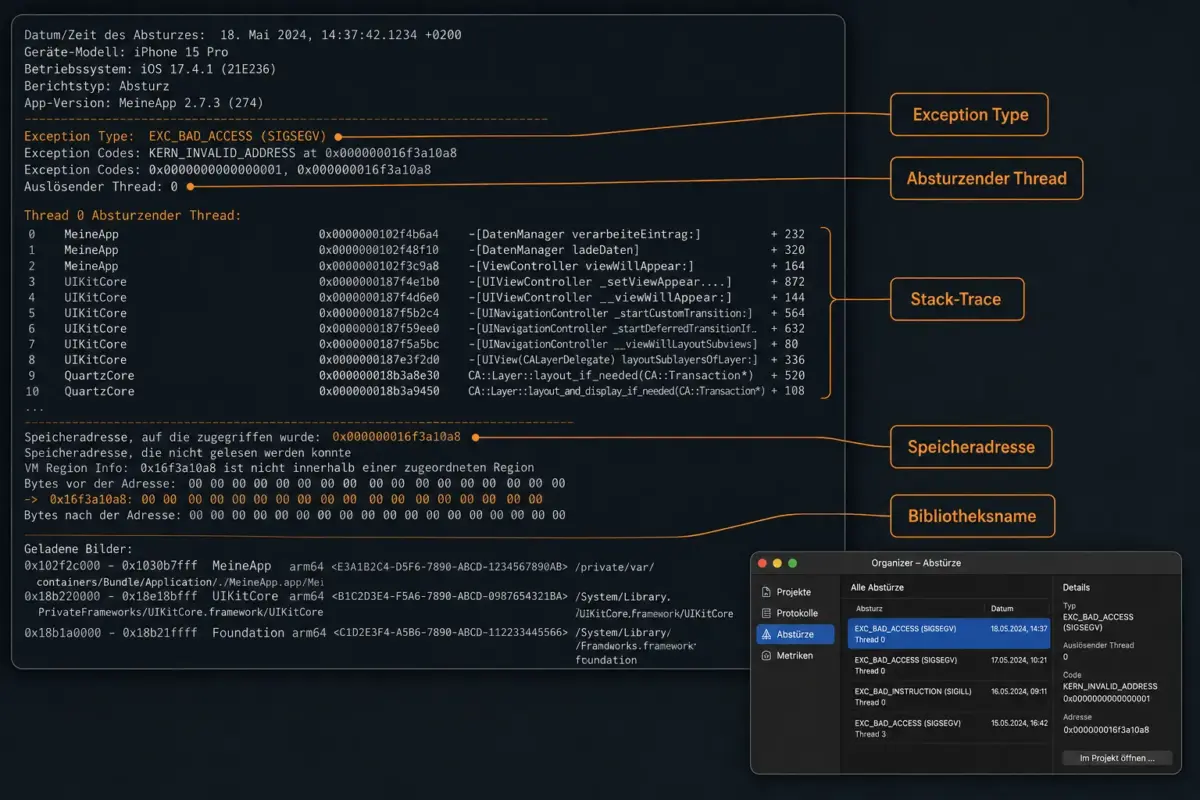Image resolution: width=1200 pixels, height=800 pixels.
Task: Click the MeineApp arm64 image entry
Action: click(x=339, y=573)
